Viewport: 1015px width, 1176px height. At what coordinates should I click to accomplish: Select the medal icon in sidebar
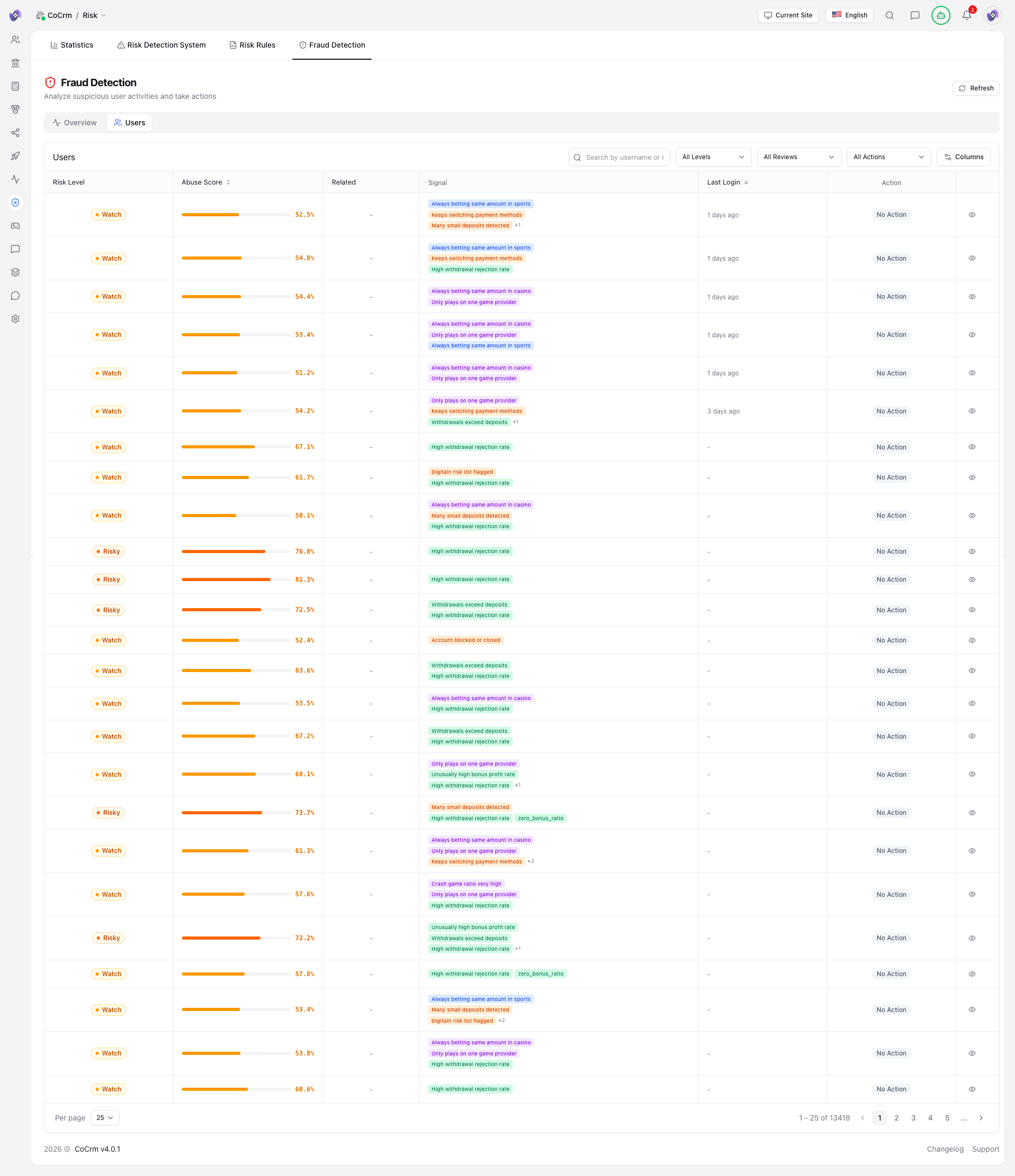tap(15, 109)
